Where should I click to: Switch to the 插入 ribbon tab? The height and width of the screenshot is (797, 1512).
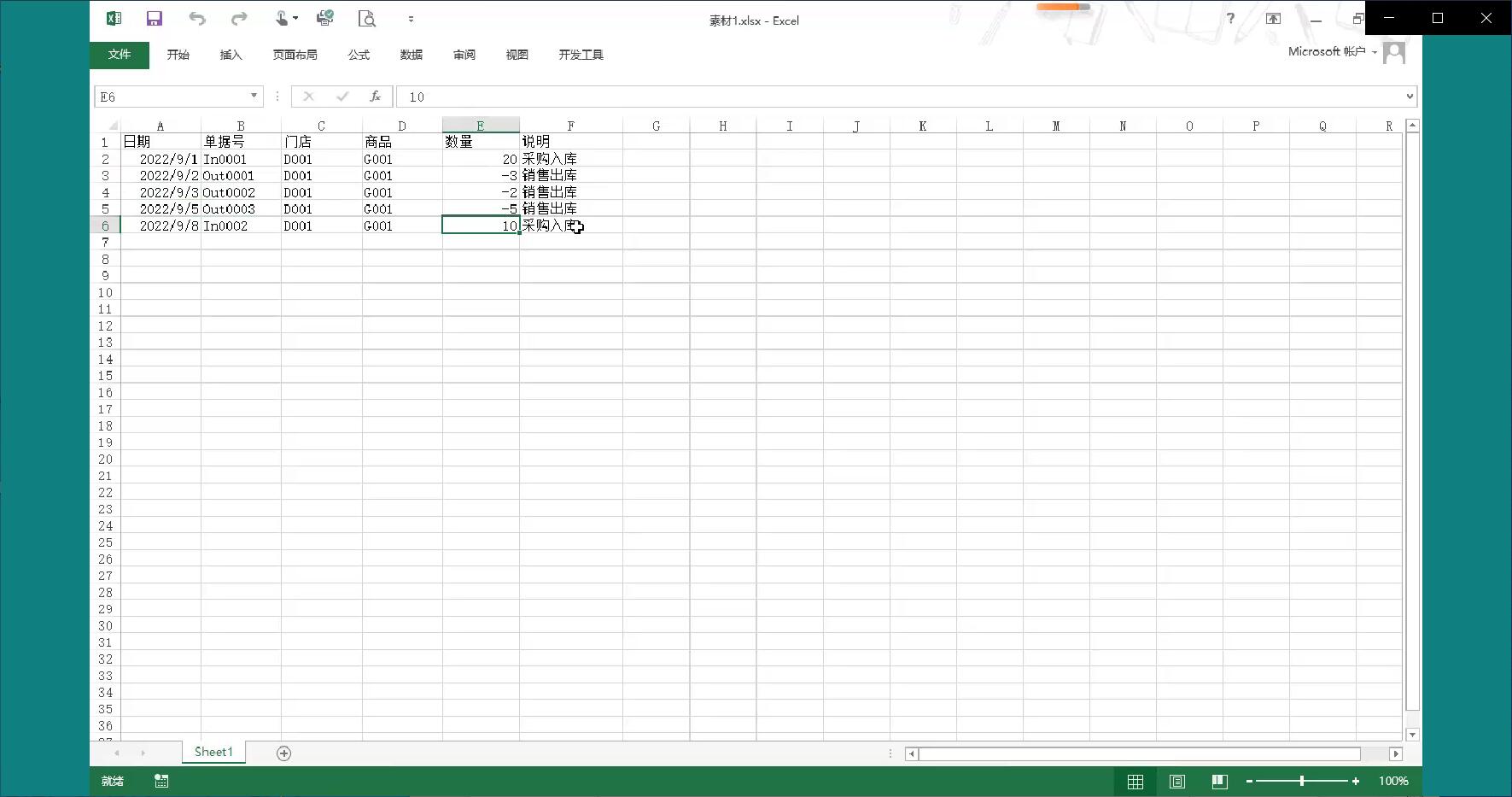(x=231, y=55)
